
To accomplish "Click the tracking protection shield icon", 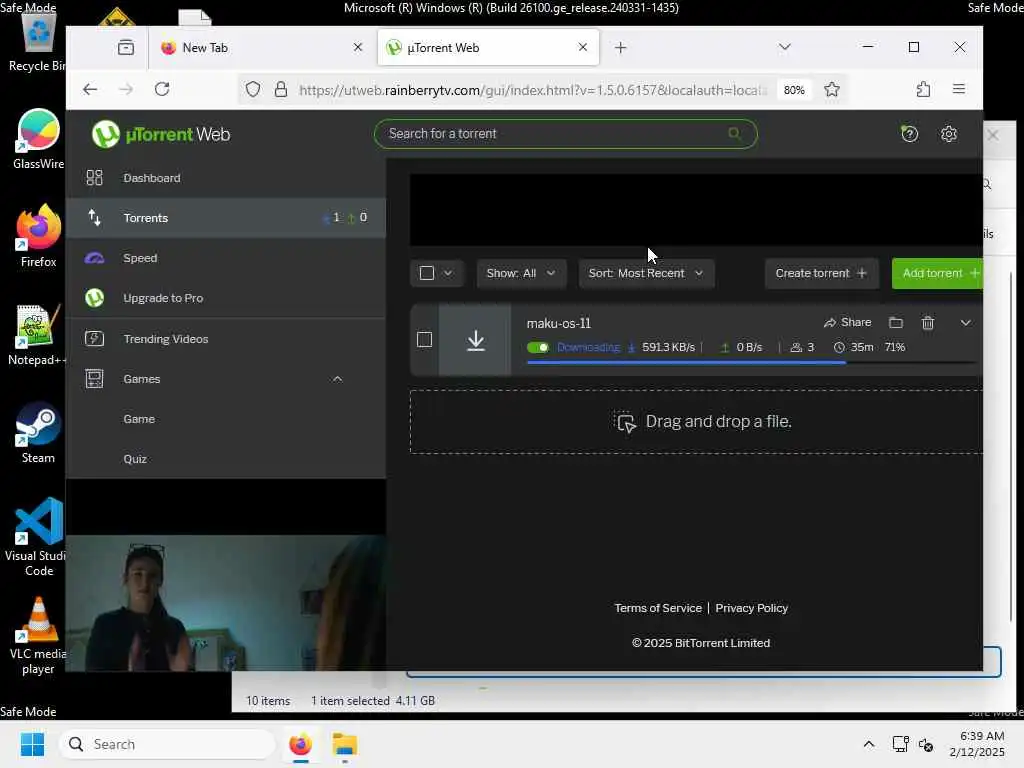I will click(253, 89).
